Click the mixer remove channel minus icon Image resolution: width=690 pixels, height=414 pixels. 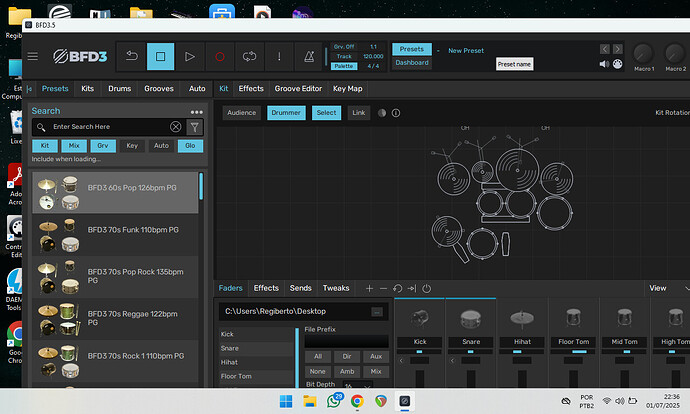(383, 289)
